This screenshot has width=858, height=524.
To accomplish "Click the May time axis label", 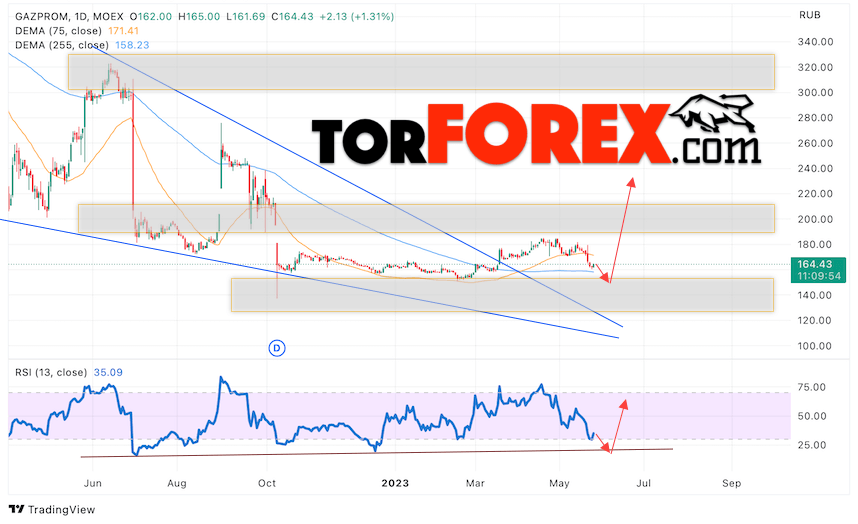I will pos(559,483).
